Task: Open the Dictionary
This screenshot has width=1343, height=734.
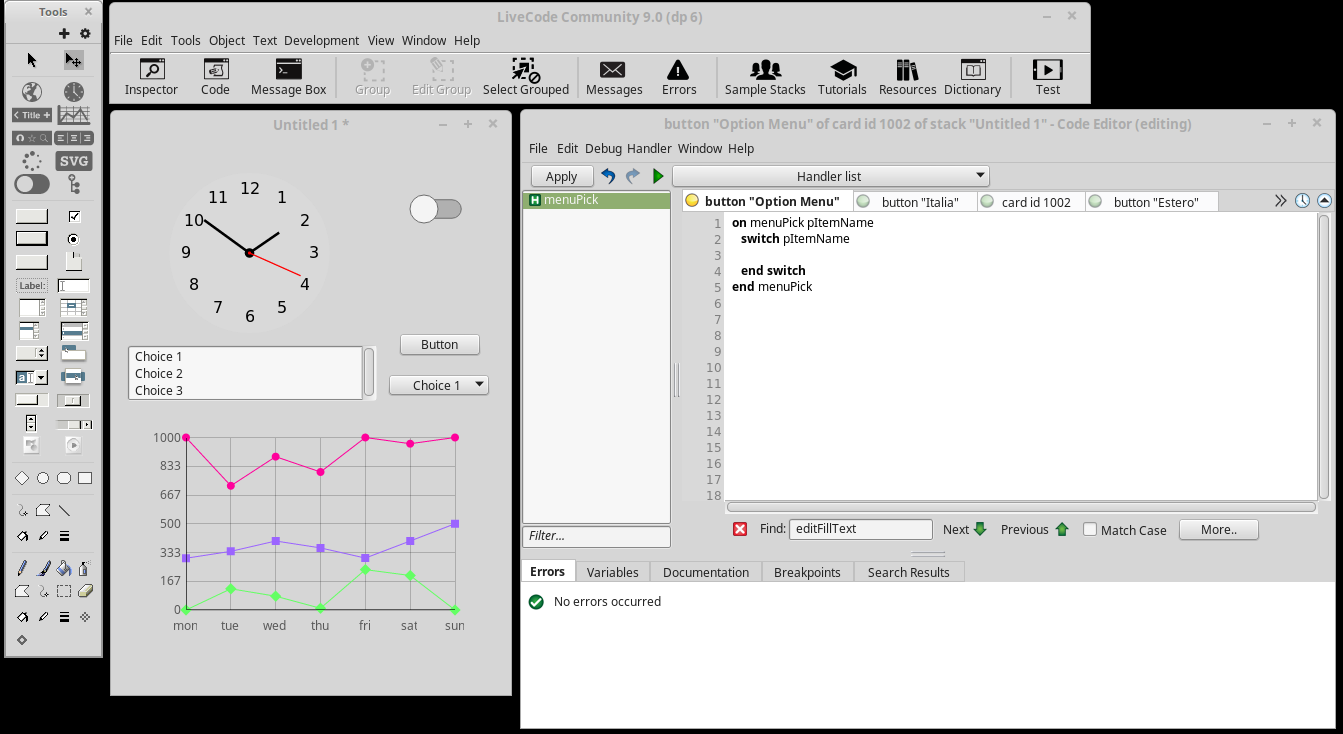Action: point(972,78)
